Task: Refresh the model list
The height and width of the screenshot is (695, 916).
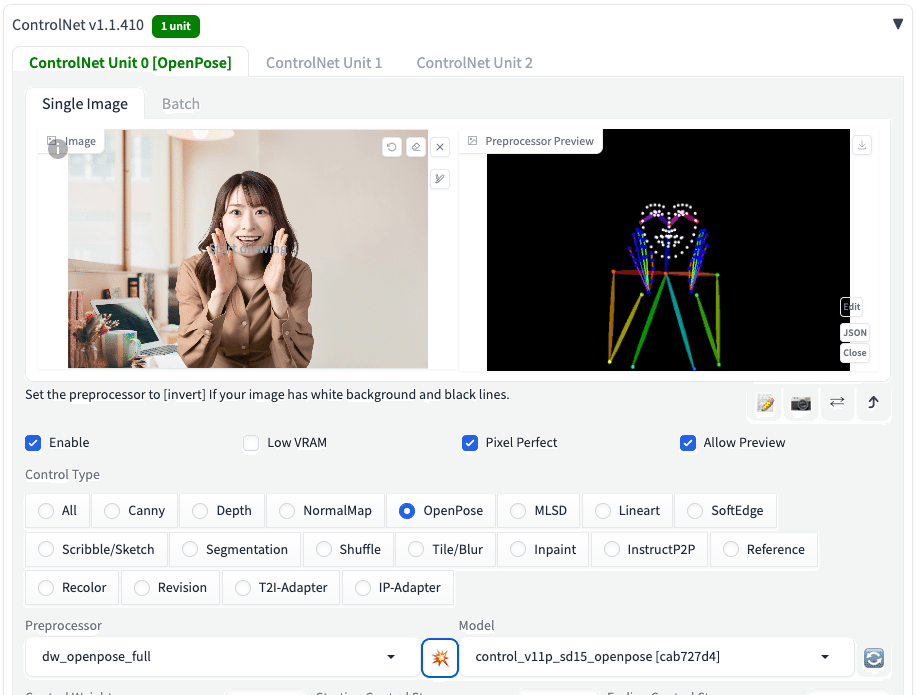Action: click(873, 658)
